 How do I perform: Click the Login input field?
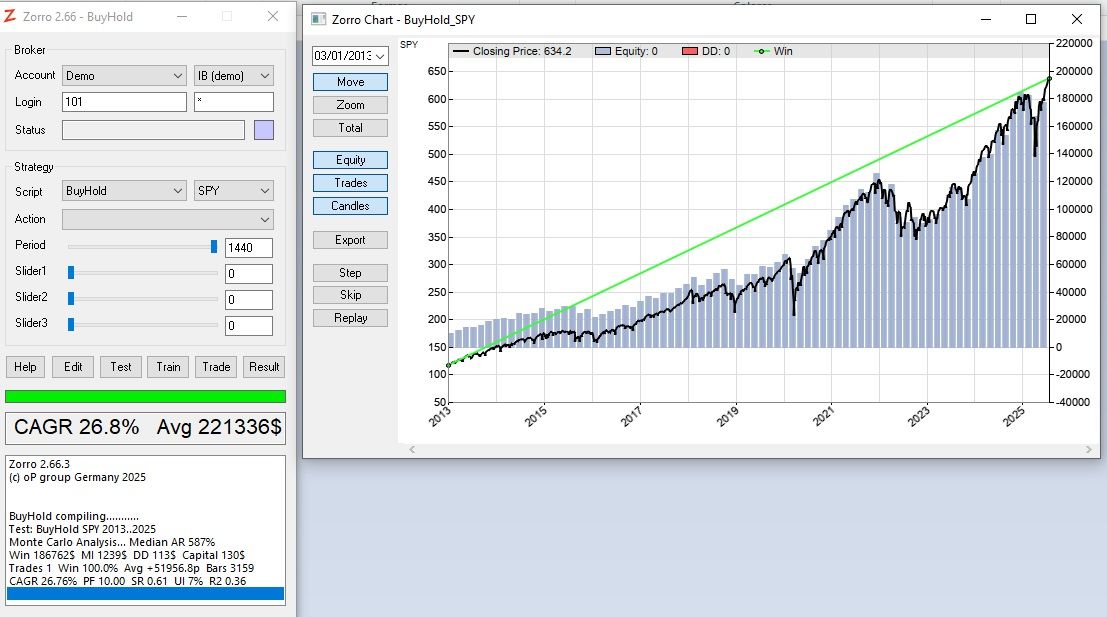(124, 102)
